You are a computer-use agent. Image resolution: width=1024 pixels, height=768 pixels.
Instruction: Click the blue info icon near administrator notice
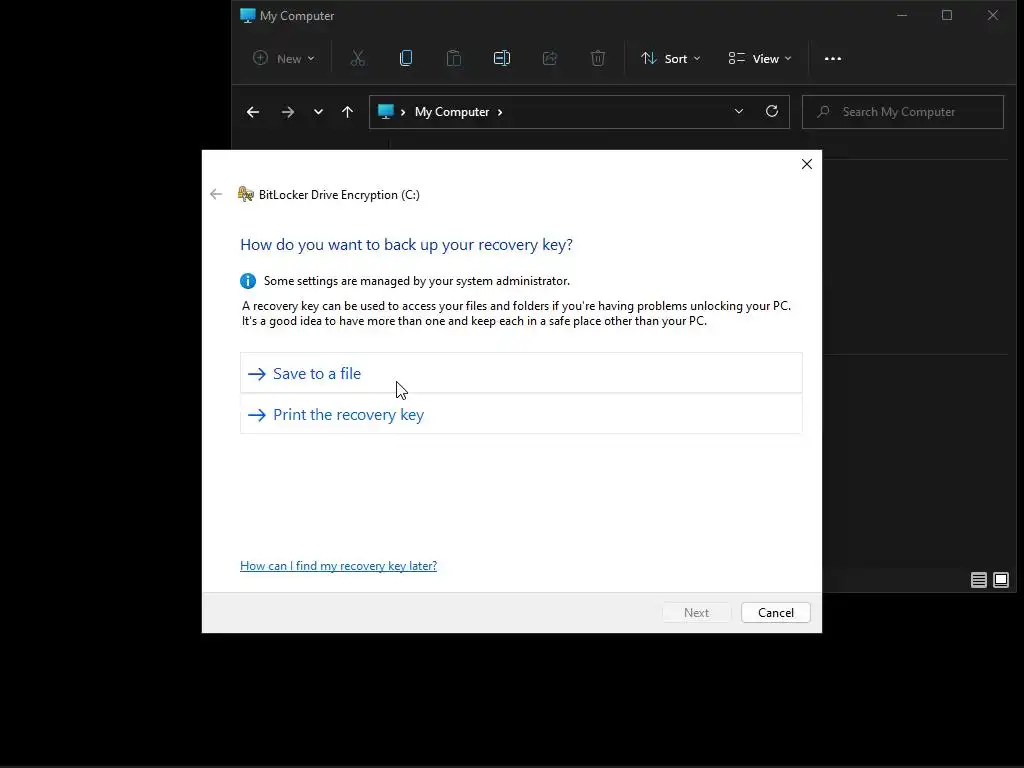click(x=248, y=281)
